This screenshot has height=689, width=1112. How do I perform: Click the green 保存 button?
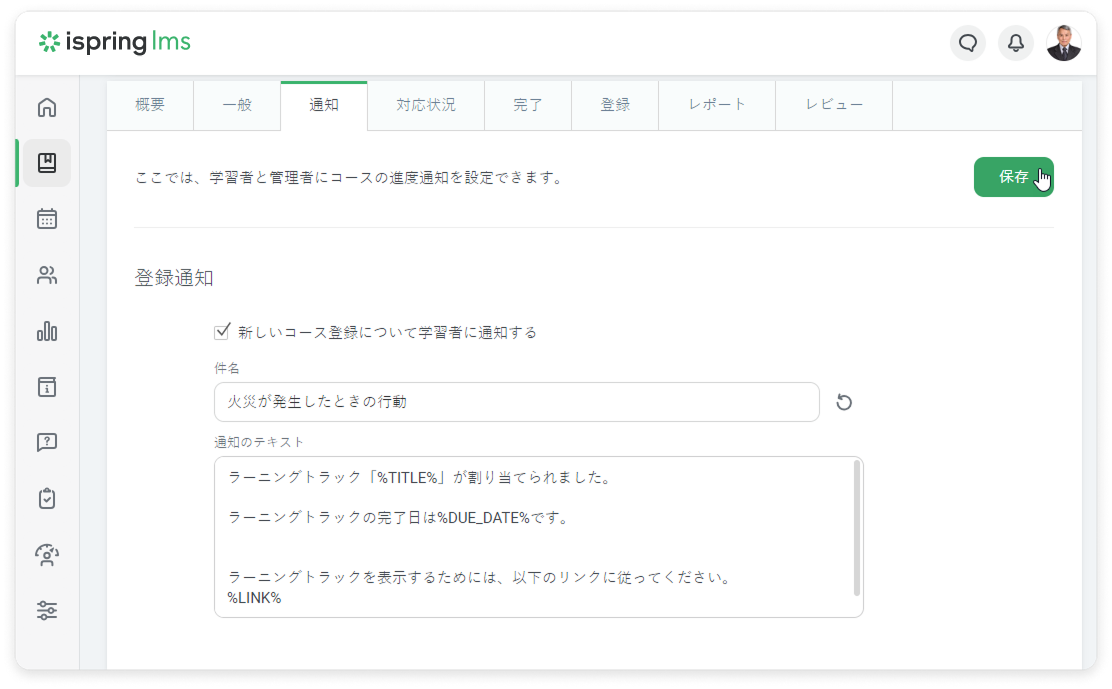point(1013,177)
